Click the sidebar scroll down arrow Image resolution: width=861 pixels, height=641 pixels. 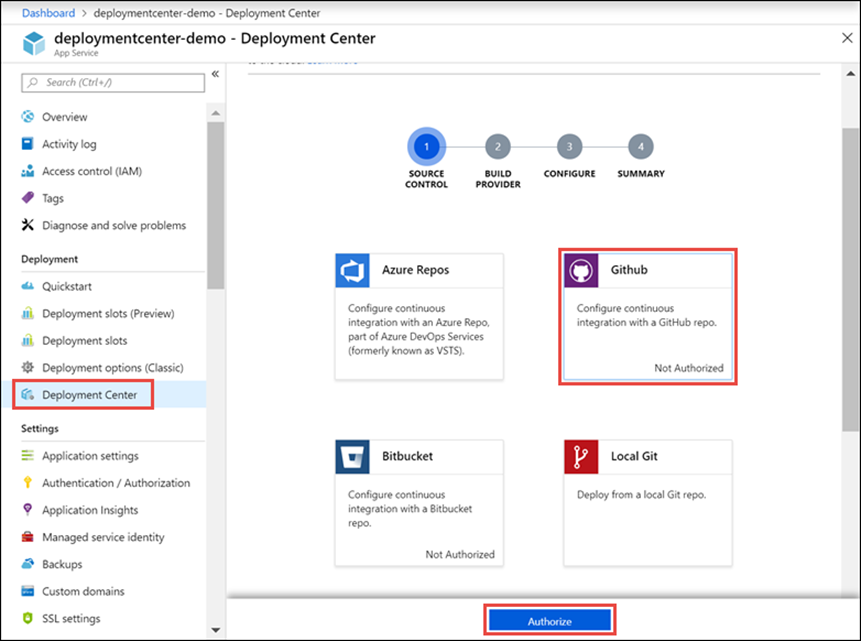tap(216, 630)
